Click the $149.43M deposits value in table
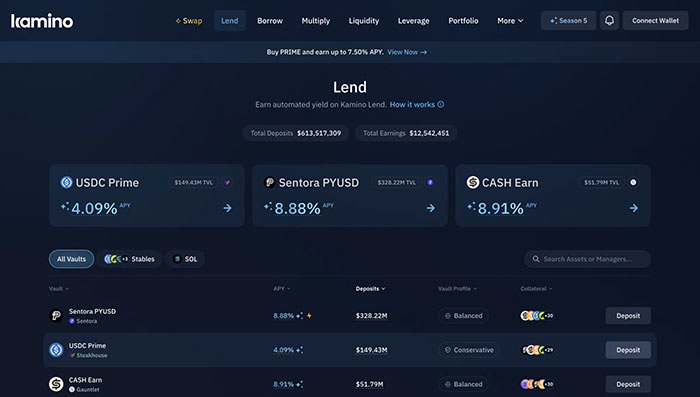Screen dimensions: 700x397 (x=371, y=350)
